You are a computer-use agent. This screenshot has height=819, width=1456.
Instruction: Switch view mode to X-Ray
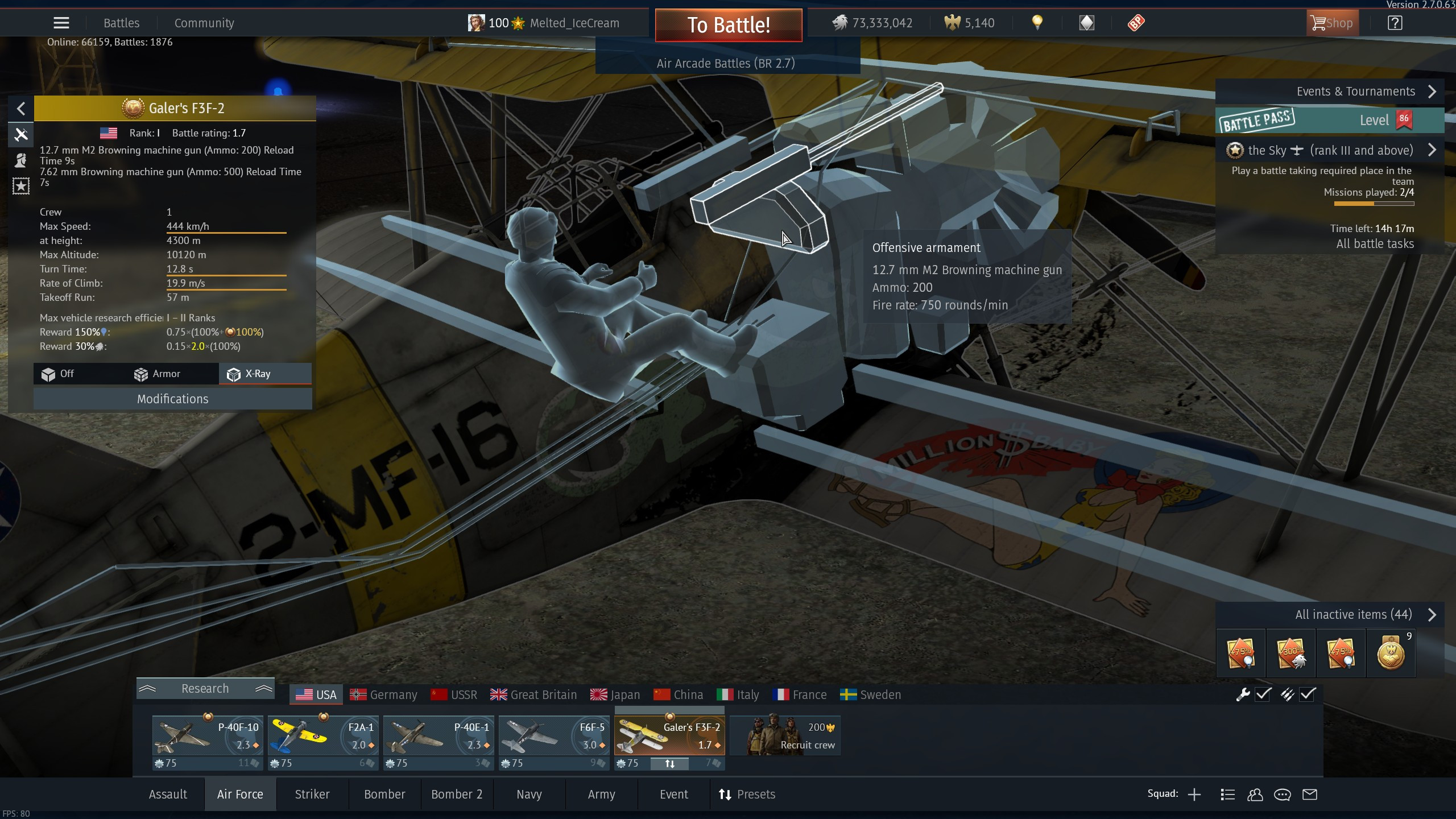(x=265, y=374)
